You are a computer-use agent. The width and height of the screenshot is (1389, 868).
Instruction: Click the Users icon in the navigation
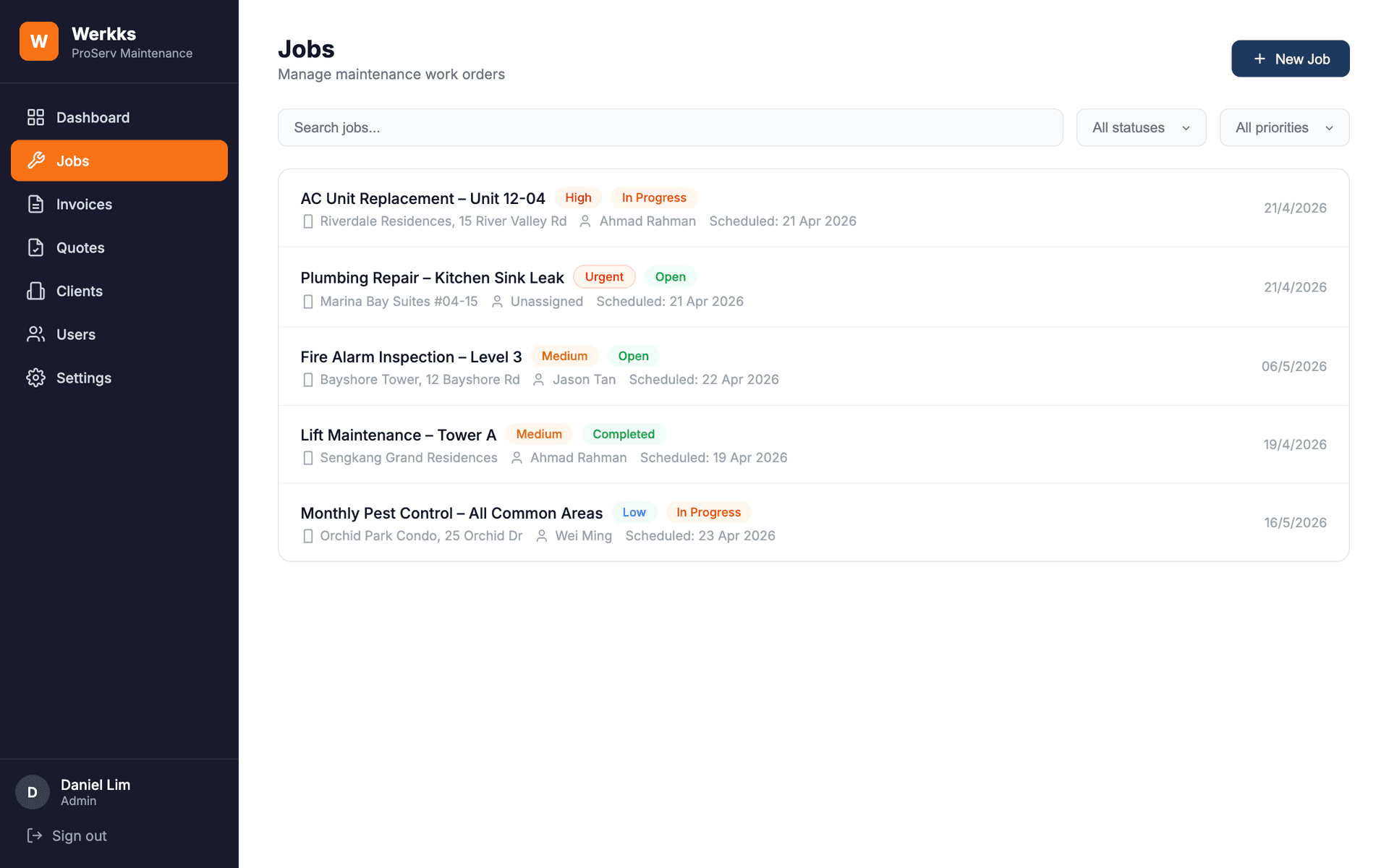click(35, 334)
